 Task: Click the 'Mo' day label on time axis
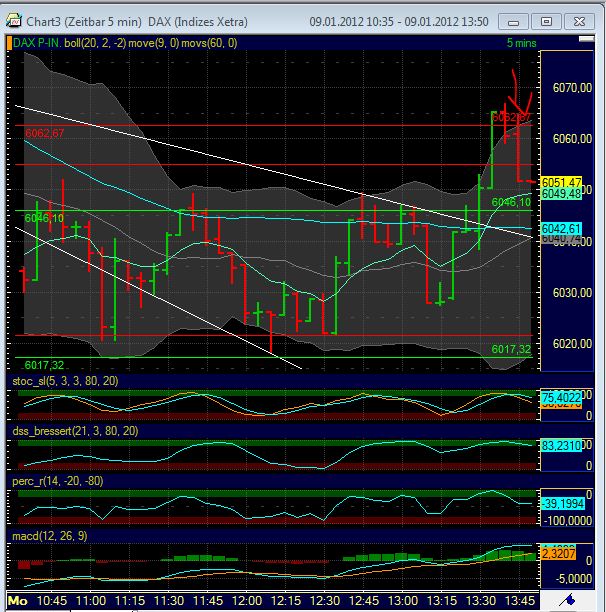click(x=18, y=601)
